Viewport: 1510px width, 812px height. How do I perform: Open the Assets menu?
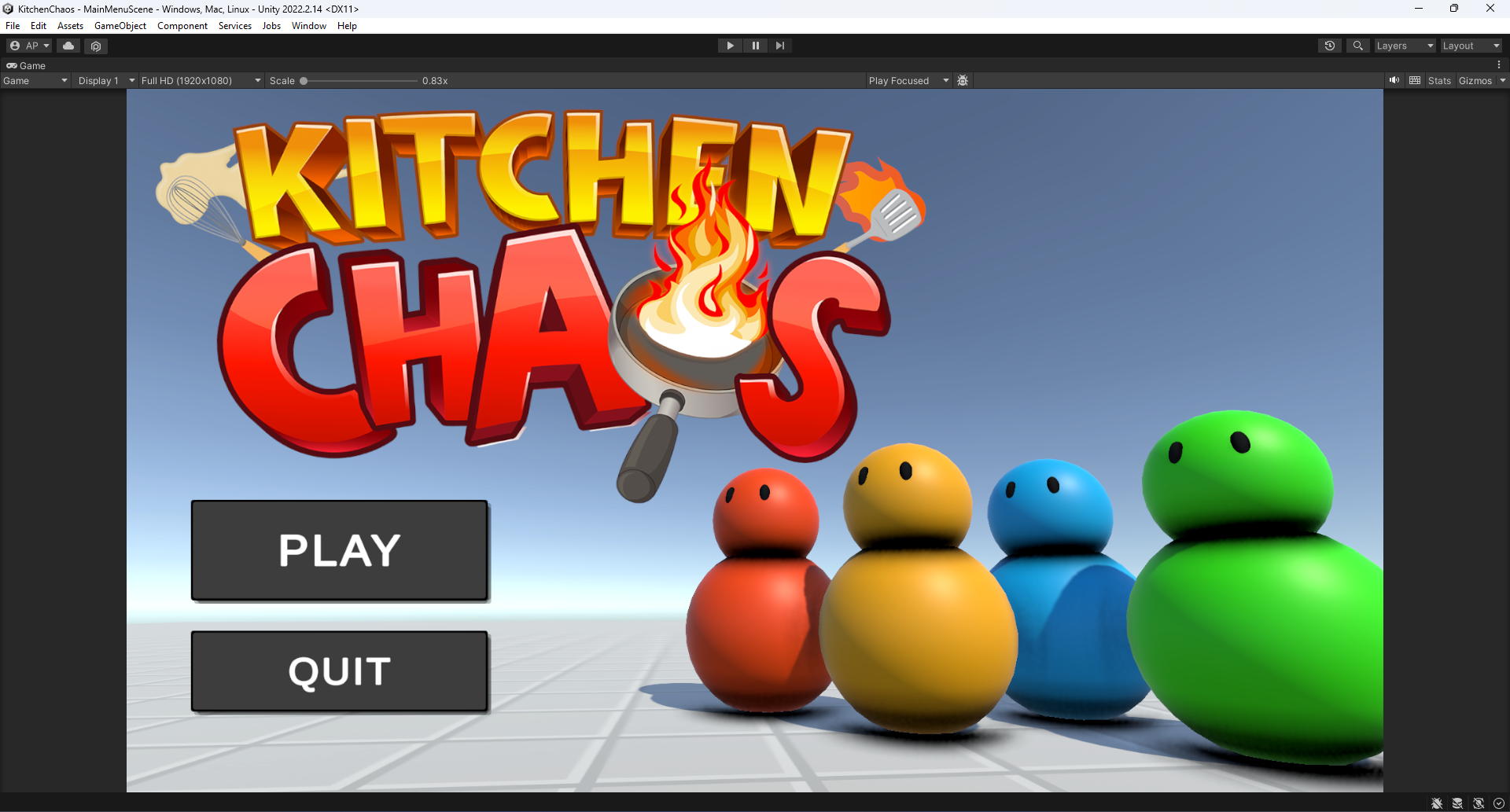tap(70, 26)
